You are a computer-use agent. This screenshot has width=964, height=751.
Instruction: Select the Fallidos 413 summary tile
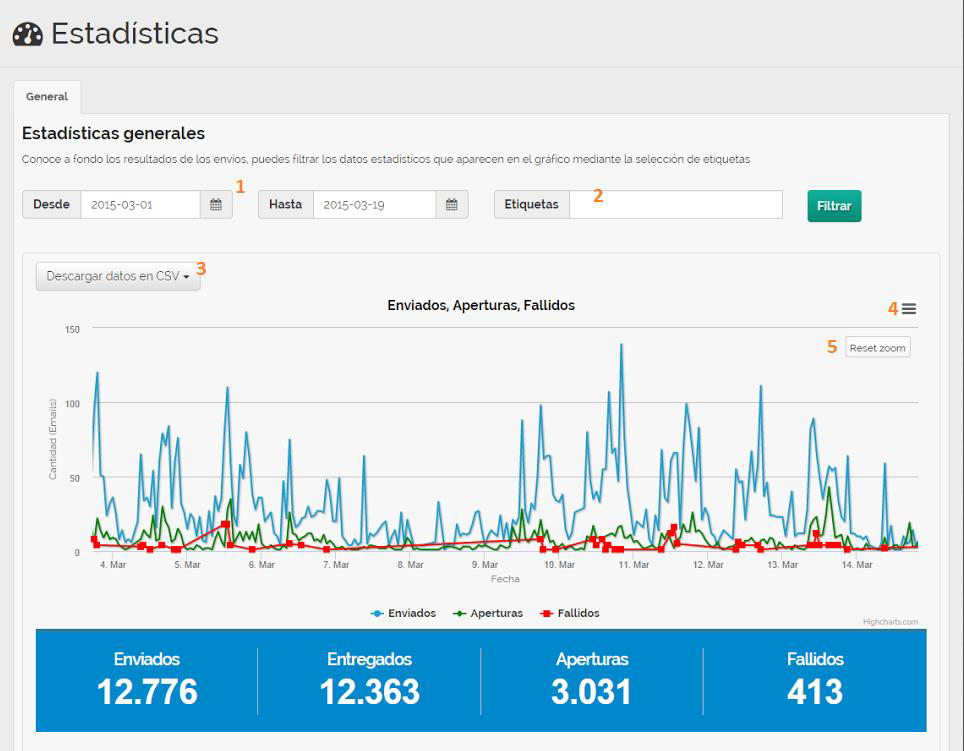815,680
